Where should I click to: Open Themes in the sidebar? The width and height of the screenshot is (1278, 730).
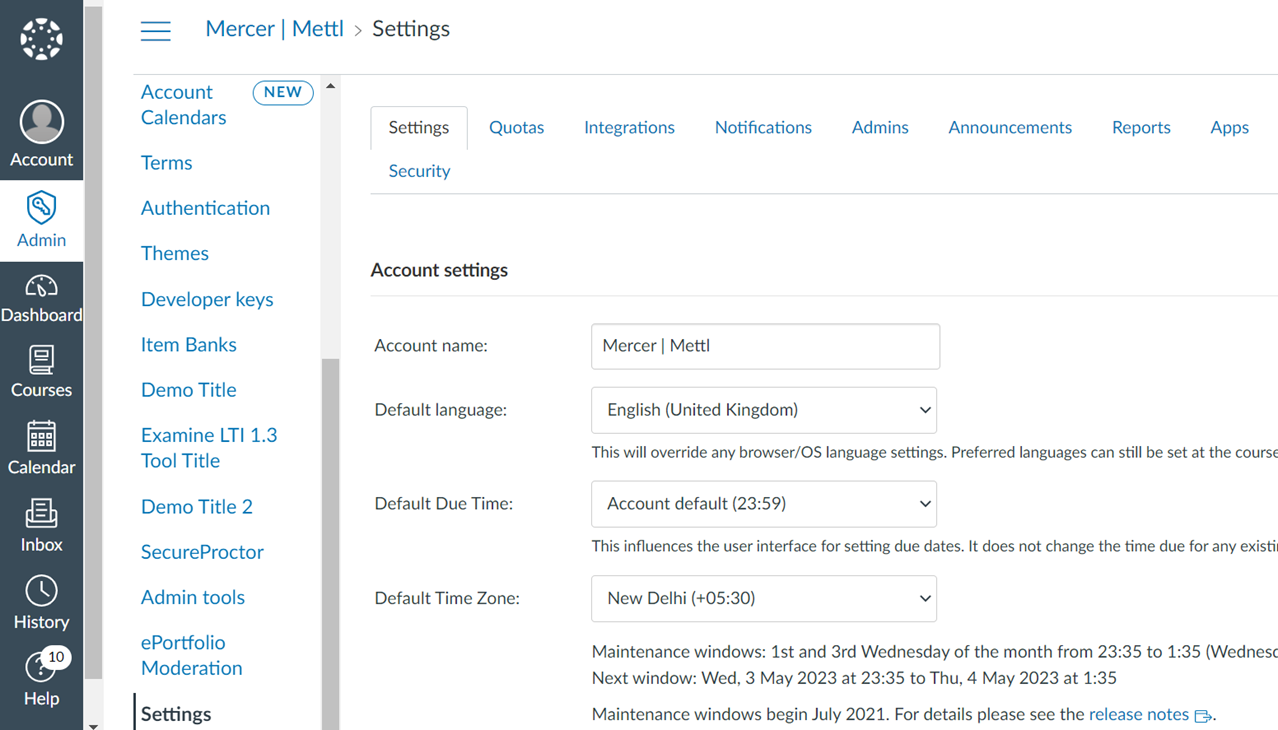coord(175,253)
